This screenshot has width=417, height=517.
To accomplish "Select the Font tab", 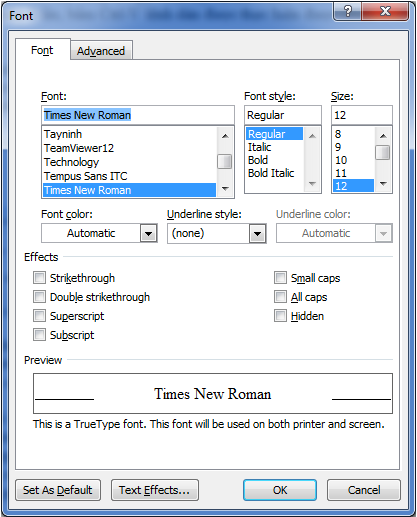I will 42,50.
